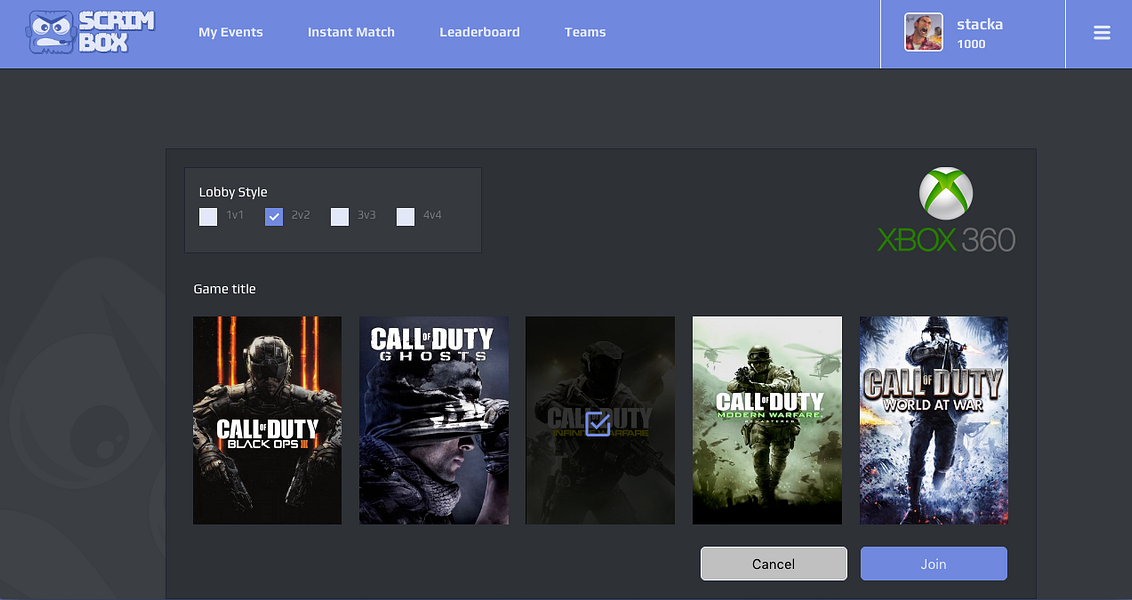Uncheck the Infinite Warfare game selection

(598, 424)
